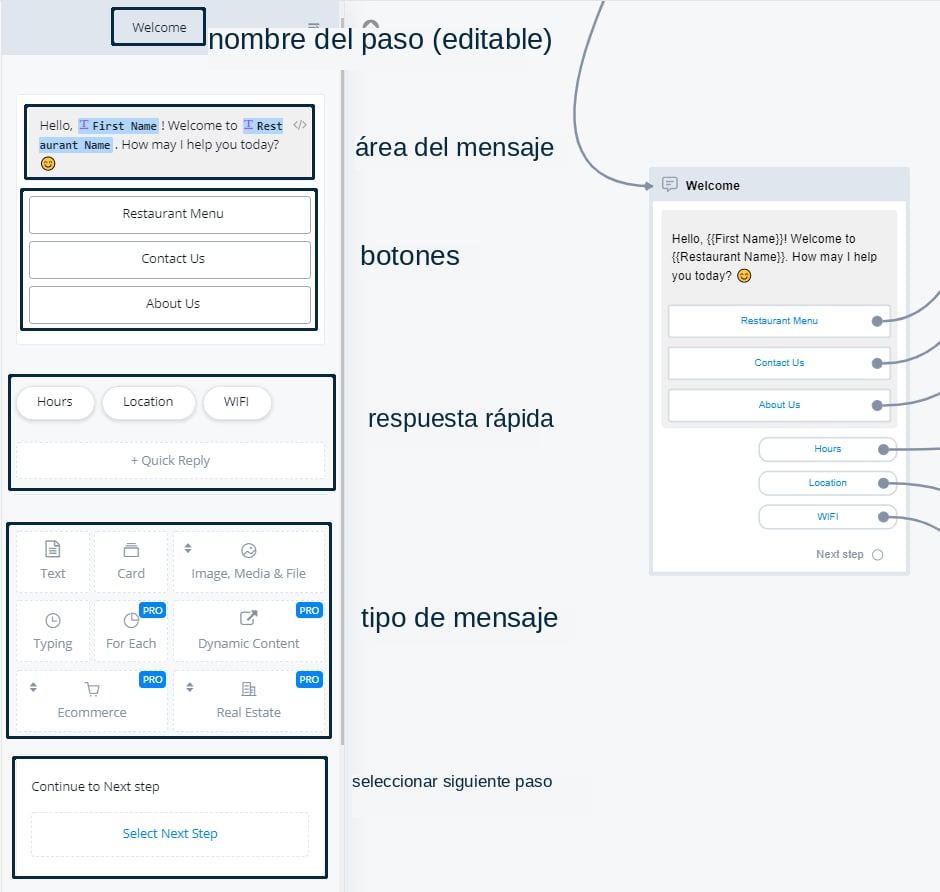The image size is (940, 892).
Task: Click Select Next Step link
Action: coord(170,833)
